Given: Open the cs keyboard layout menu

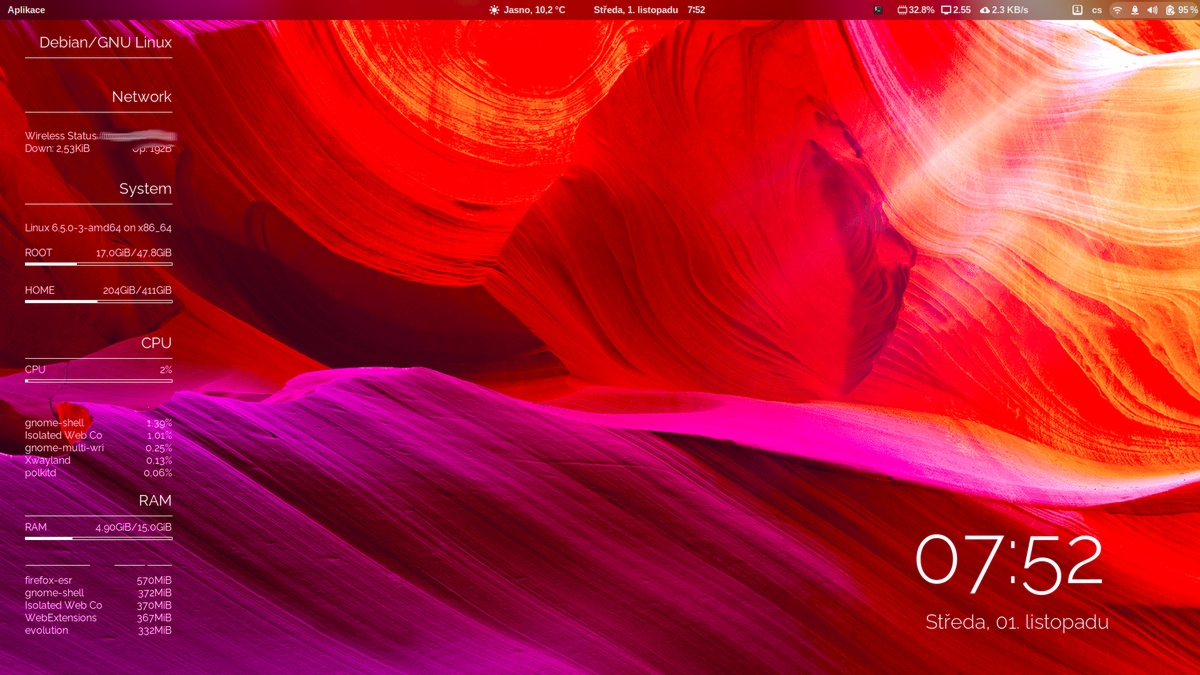Looking at the screenshot, I should coord(1097,10).
